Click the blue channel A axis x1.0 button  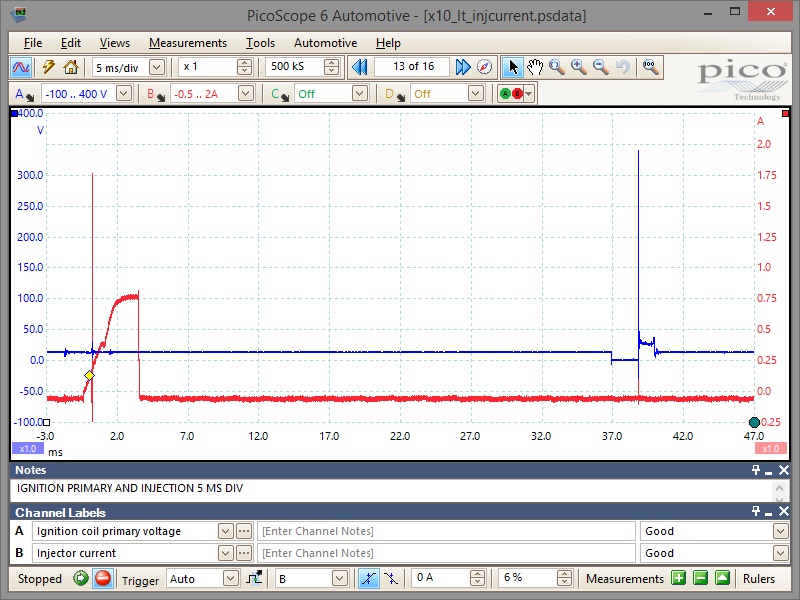click(x=28, y=448)
